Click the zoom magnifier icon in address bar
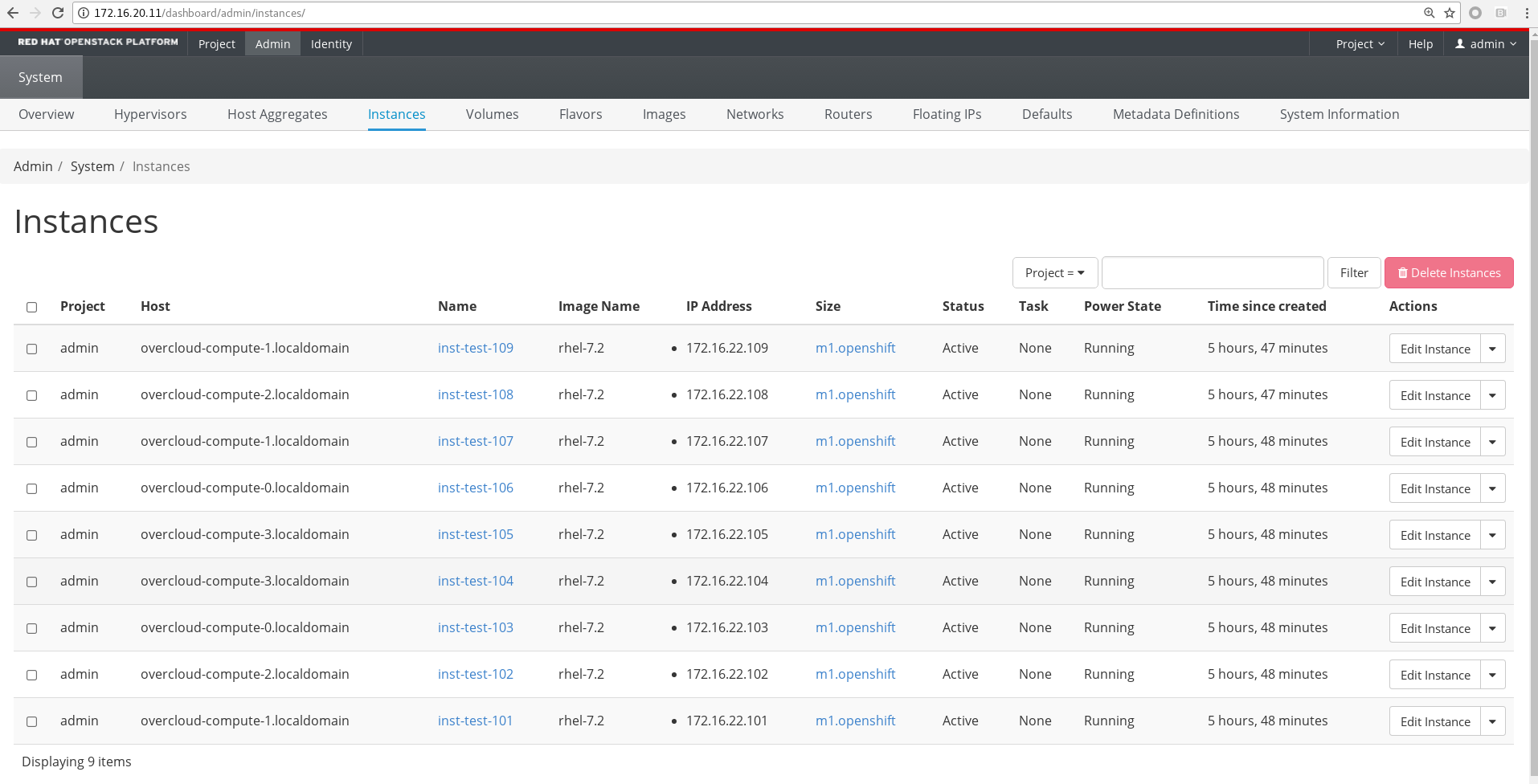The width and height of the screenshot is (1538, 784). (x=1430, y=13)
